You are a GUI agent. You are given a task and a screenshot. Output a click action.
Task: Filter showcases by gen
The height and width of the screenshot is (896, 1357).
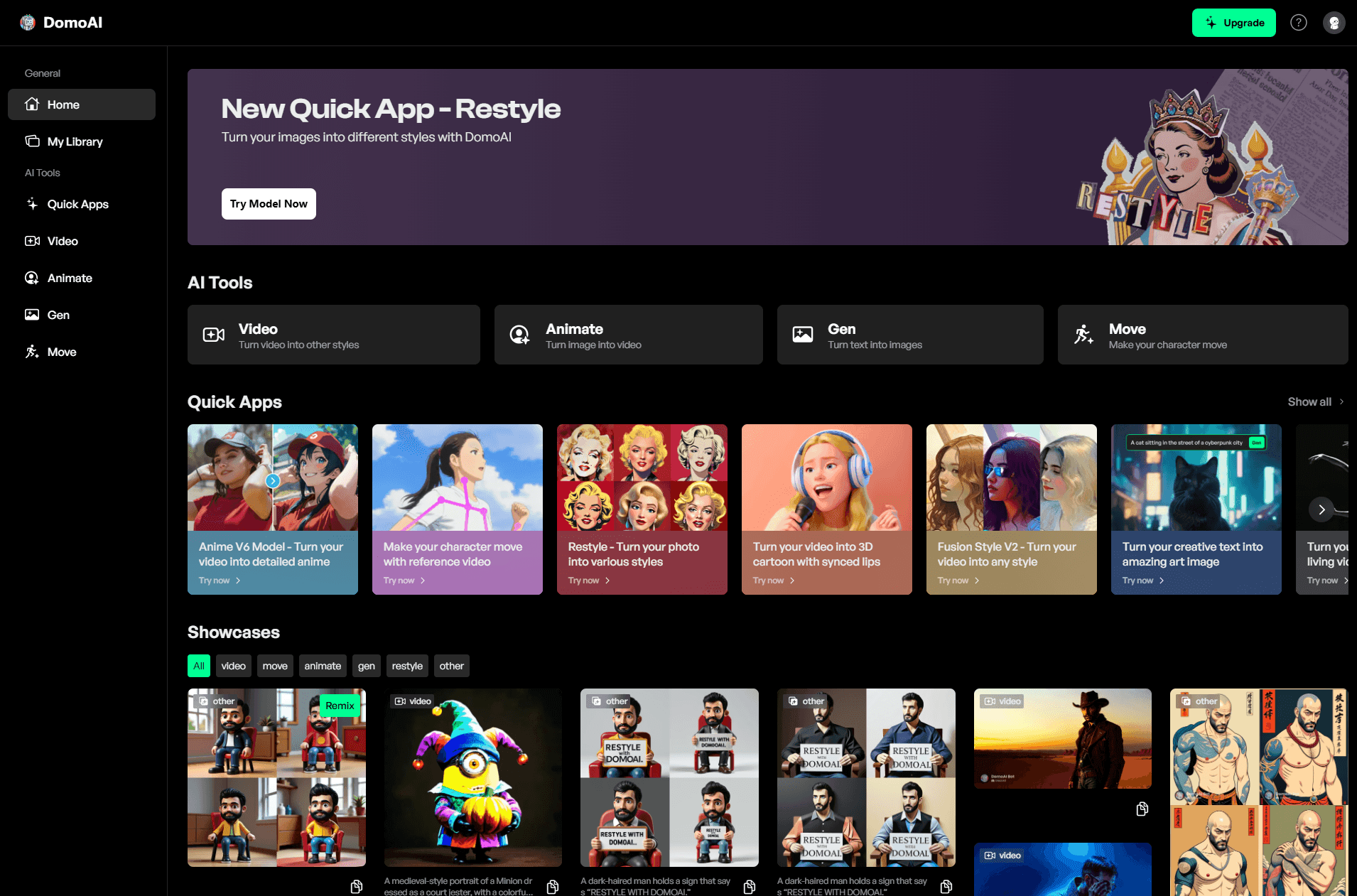click(x=367, y=666)
